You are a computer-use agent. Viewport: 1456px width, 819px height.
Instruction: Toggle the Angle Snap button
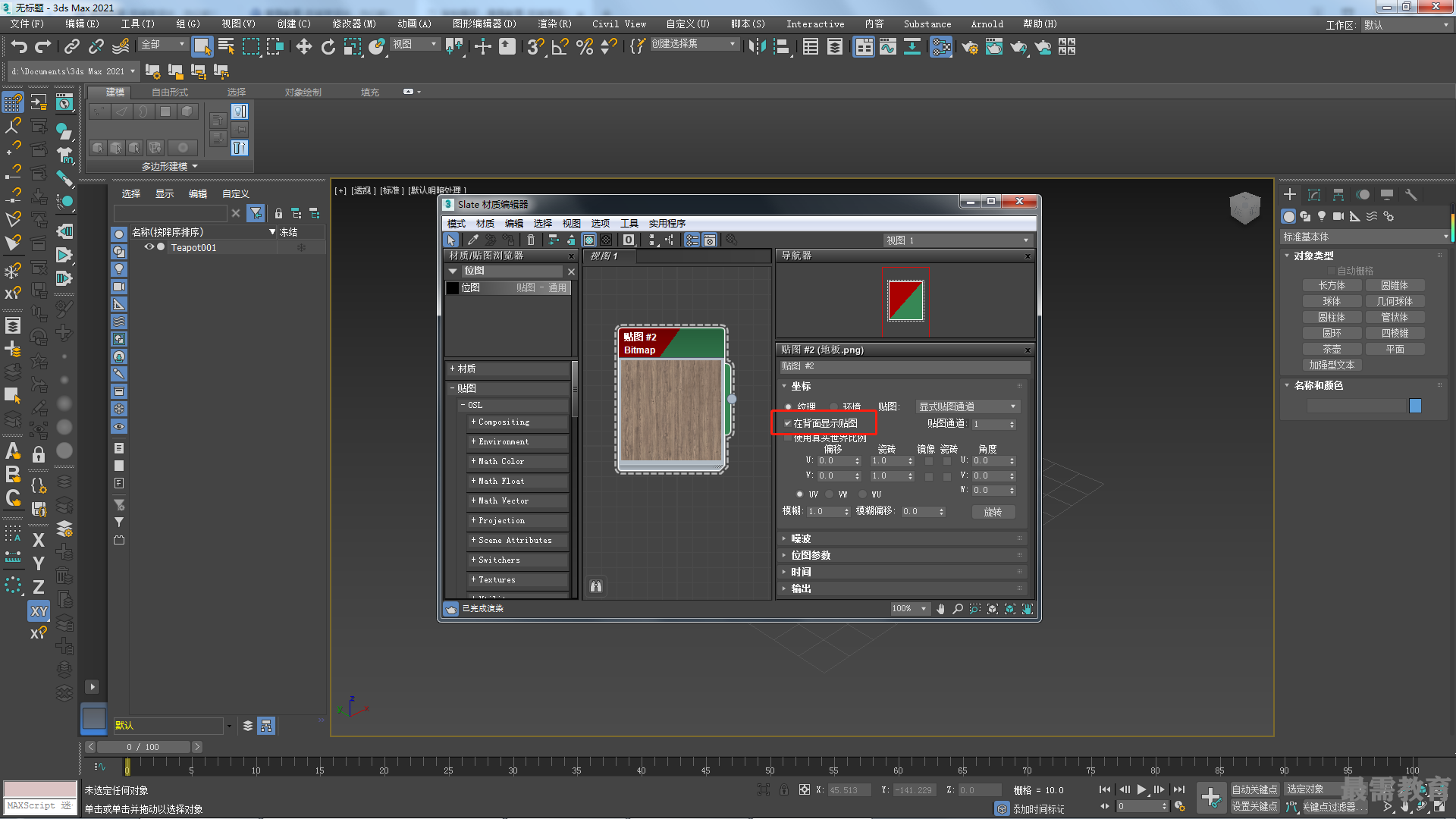pos(560,47)
